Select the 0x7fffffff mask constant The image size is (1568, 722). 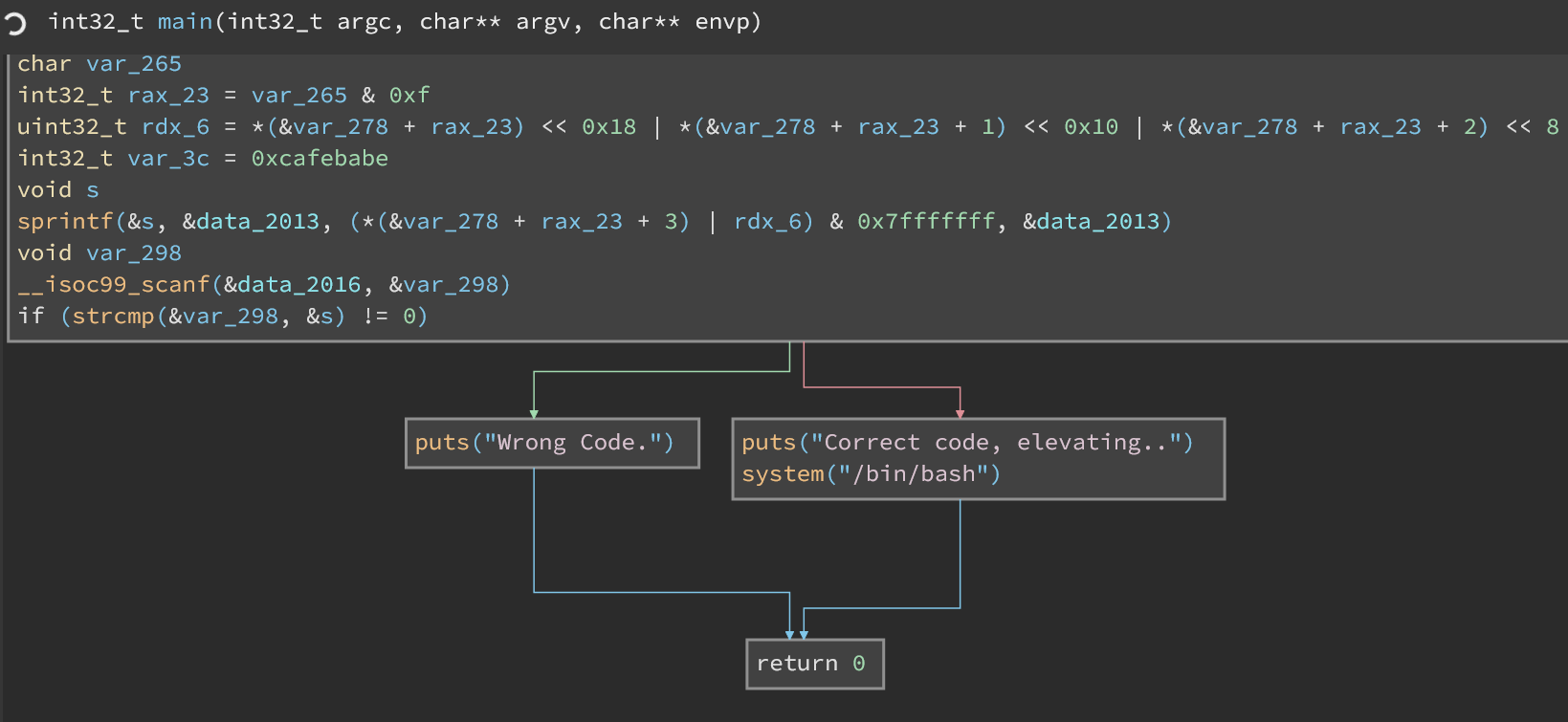(926, 222)
